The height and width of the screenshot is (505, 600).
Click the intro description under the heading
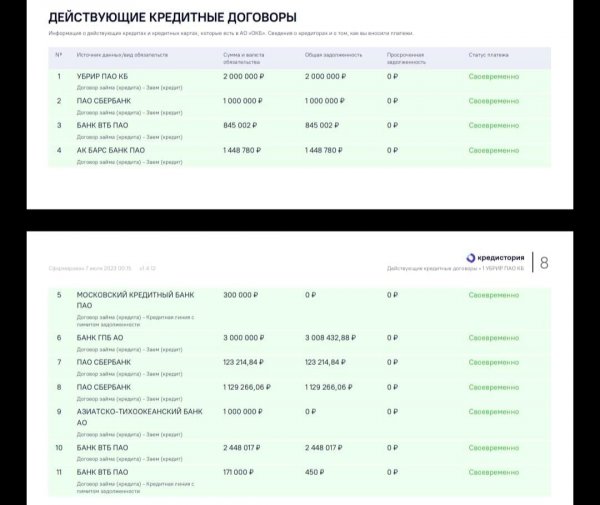click(231, 33)
